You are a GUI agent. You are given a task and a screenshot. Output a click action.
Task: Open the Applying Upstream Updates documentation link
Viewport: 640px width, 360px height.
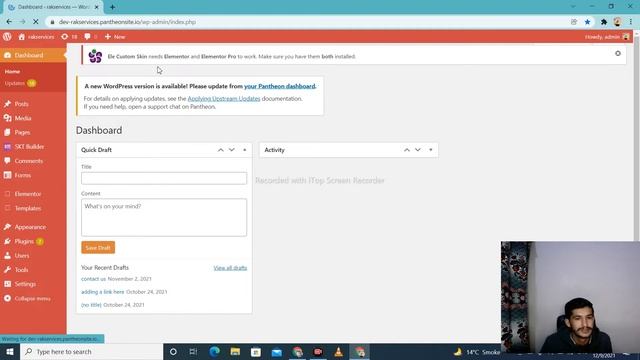(x=224, y=99)
